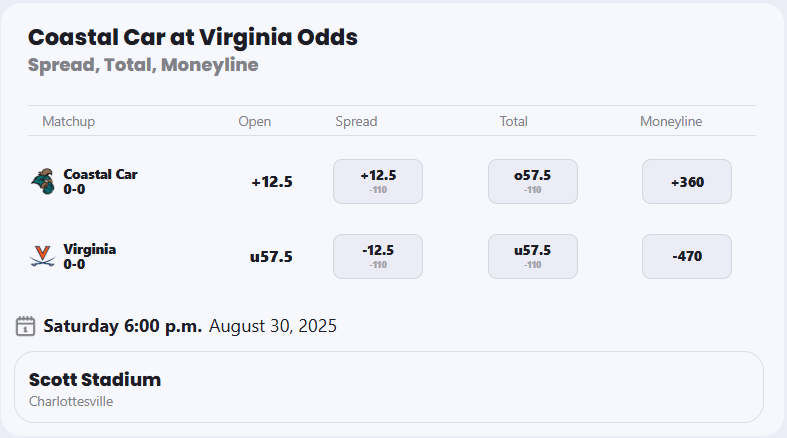Pick the over 57.5 total
The image size is (787, 438).
[x=533, y=181]
